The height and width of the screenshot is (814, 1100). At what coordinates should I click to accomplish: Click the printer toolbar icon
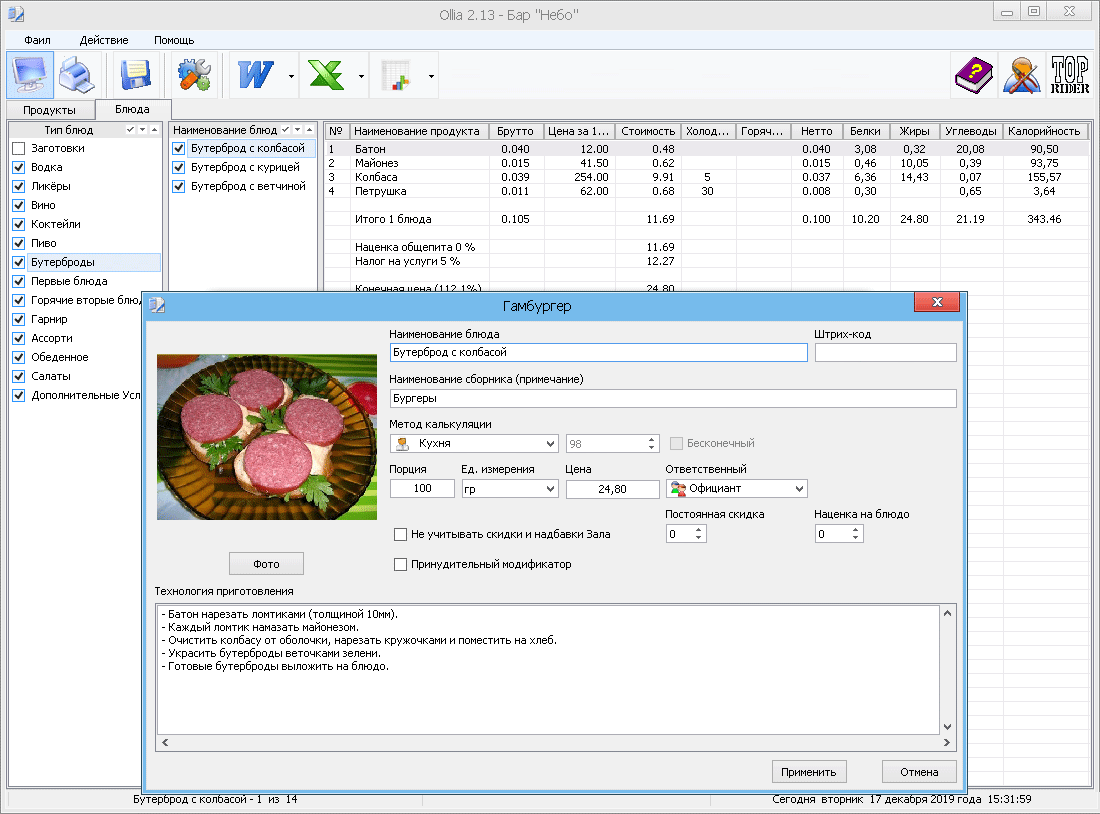point(76,75)
